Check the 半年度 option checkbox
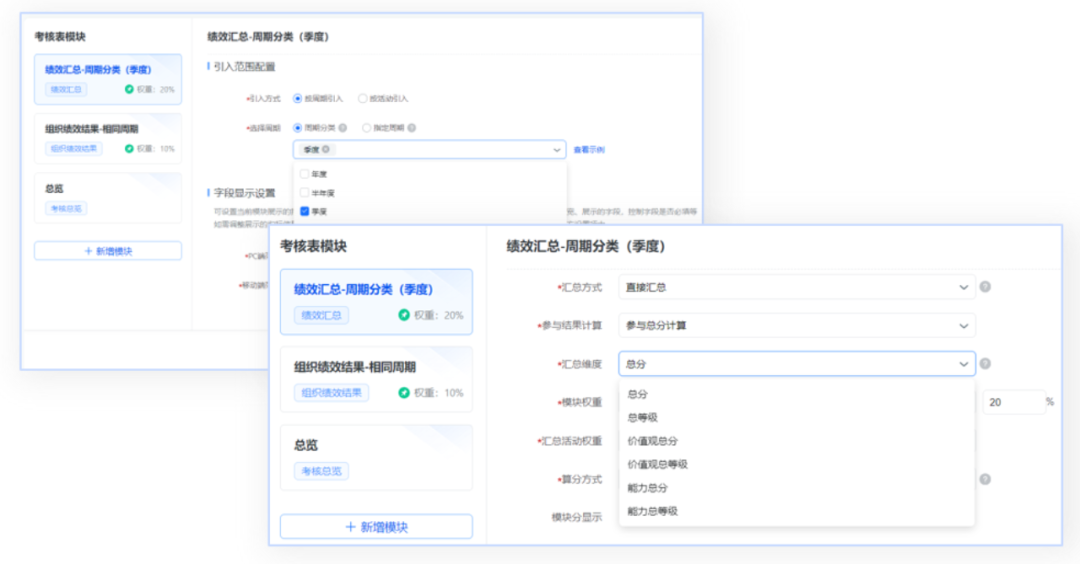The image size is (1080, 564). (304, 192)
